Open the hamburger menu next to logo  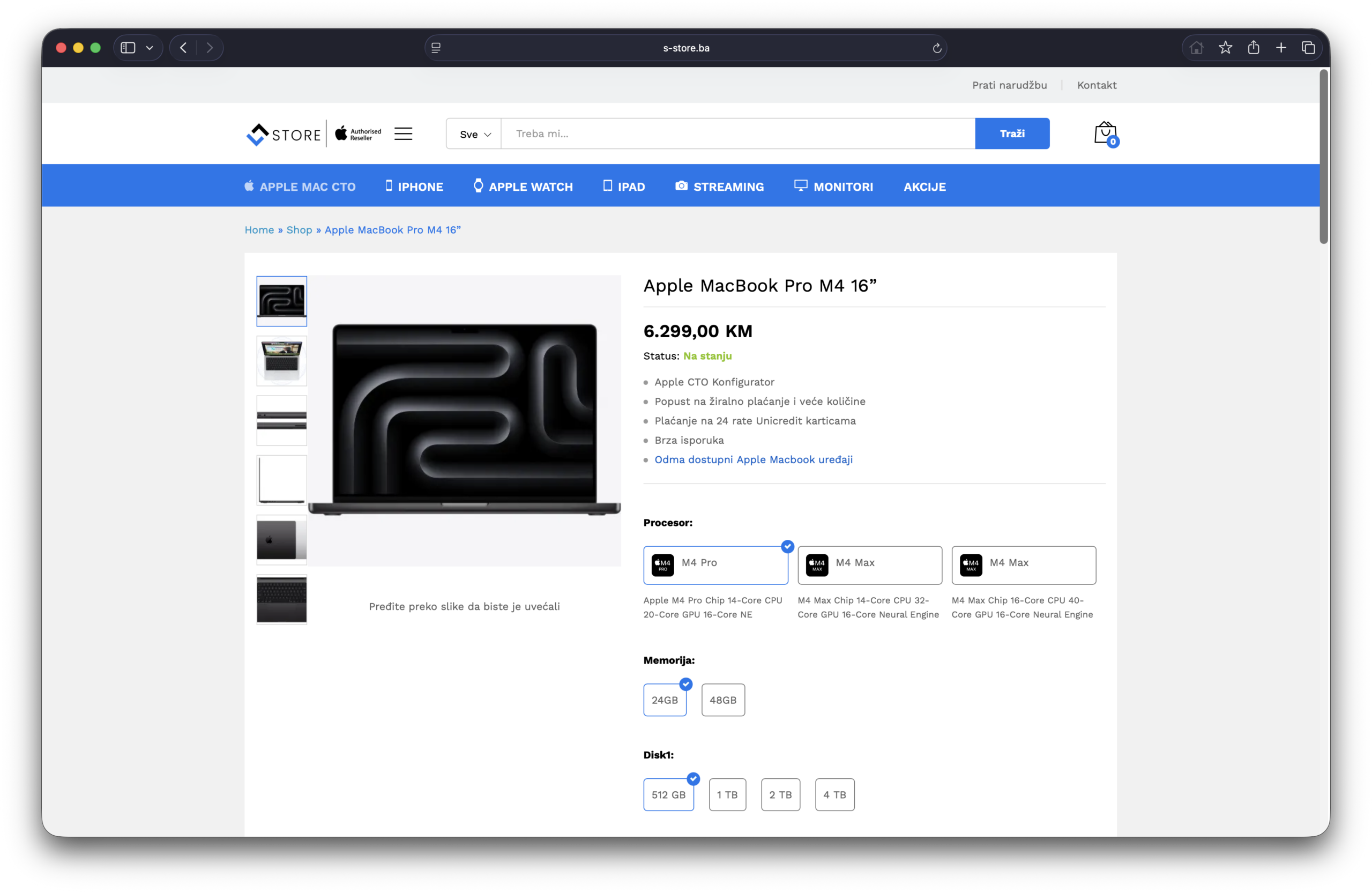(x=403, y=134)
